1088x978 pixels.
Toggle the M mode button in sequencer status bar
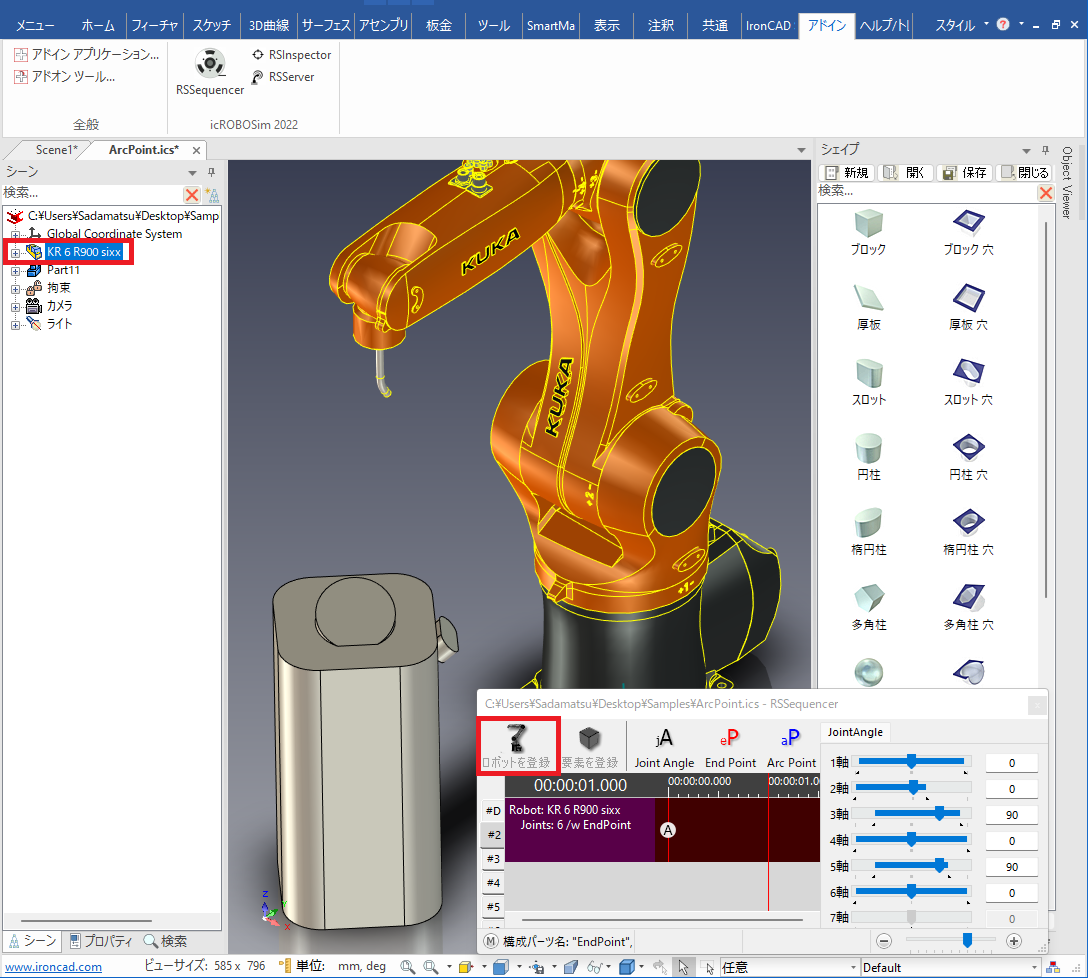[491, 941]
